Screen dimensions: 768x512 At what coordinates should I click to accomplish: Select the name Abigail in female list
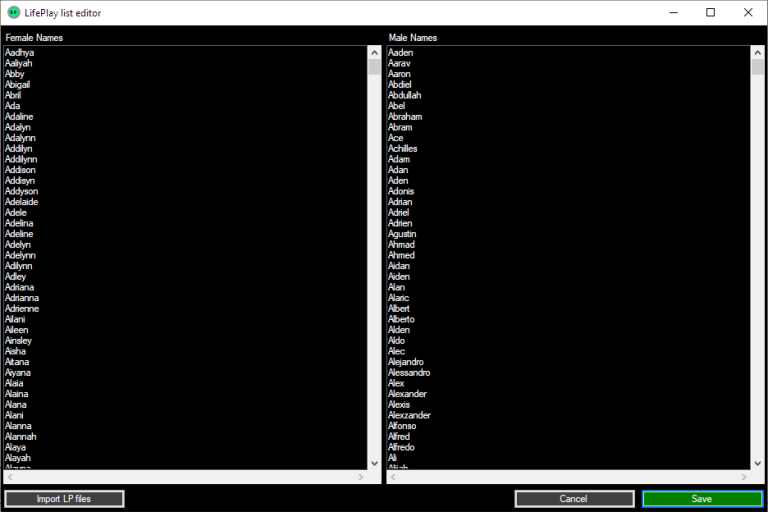pyautogui.click(x=18, y=85)
